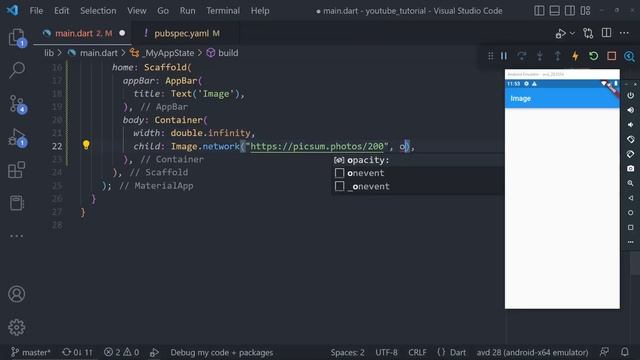
Task: Toggle secondary side bar layout icon
Action: point(570,11)
